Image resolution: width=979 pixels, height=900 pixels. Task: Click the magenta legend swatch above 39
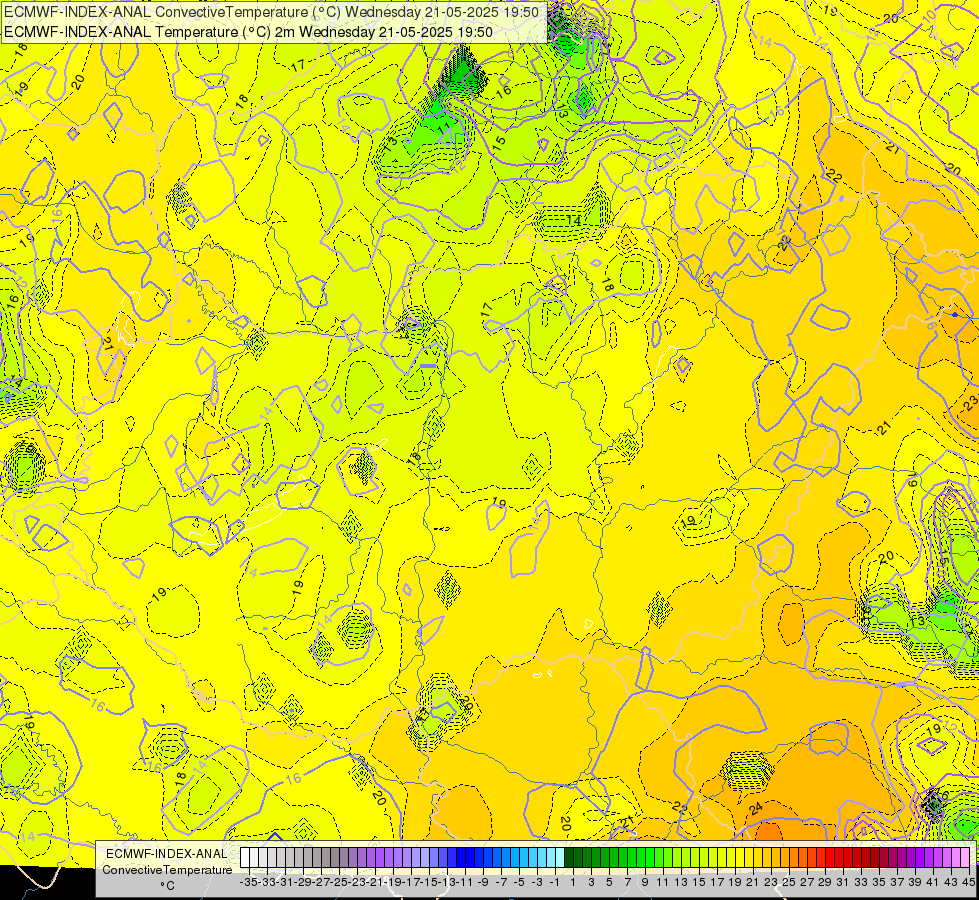(911, 858)
